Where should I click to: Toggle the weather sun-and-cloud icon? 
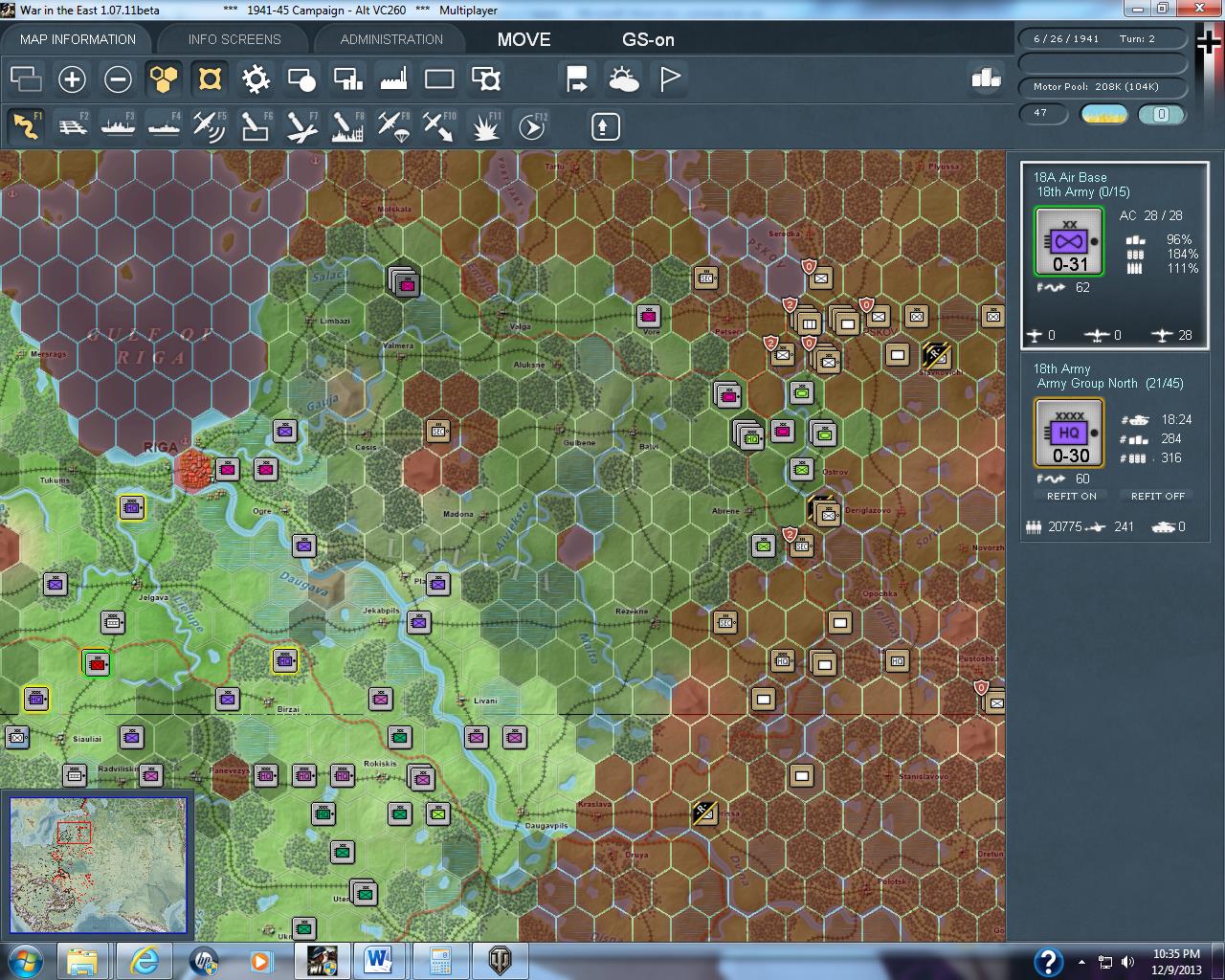(x=623, y=78)
